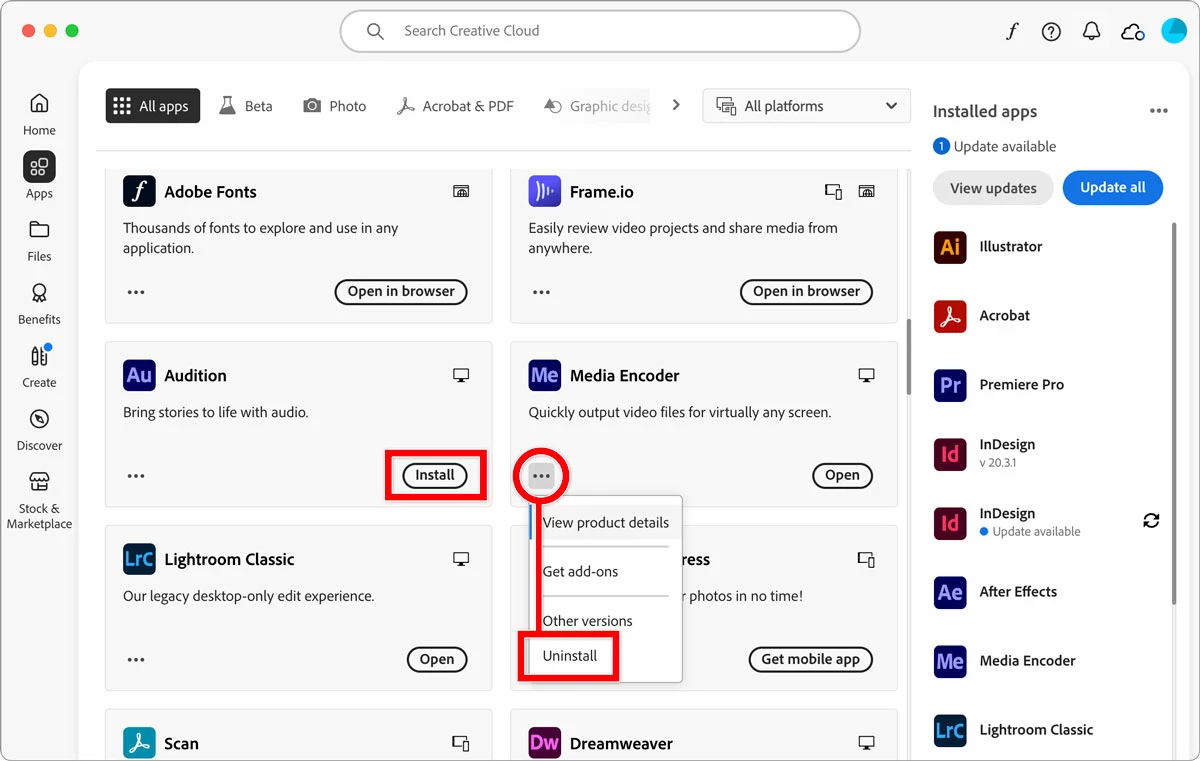Switch to the Photo tab

(x=335, y=106)
